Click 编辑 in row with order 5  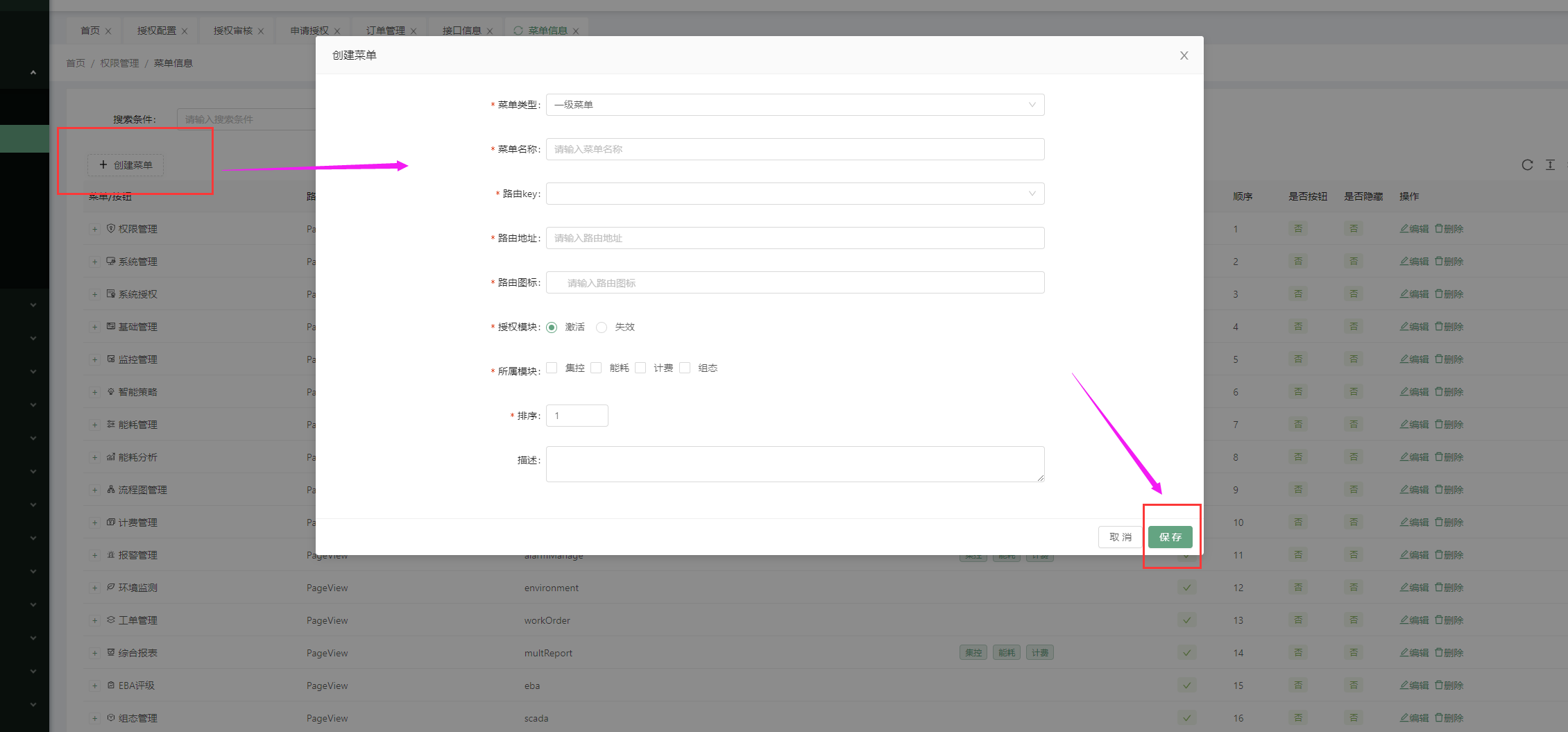point(1414,359)
